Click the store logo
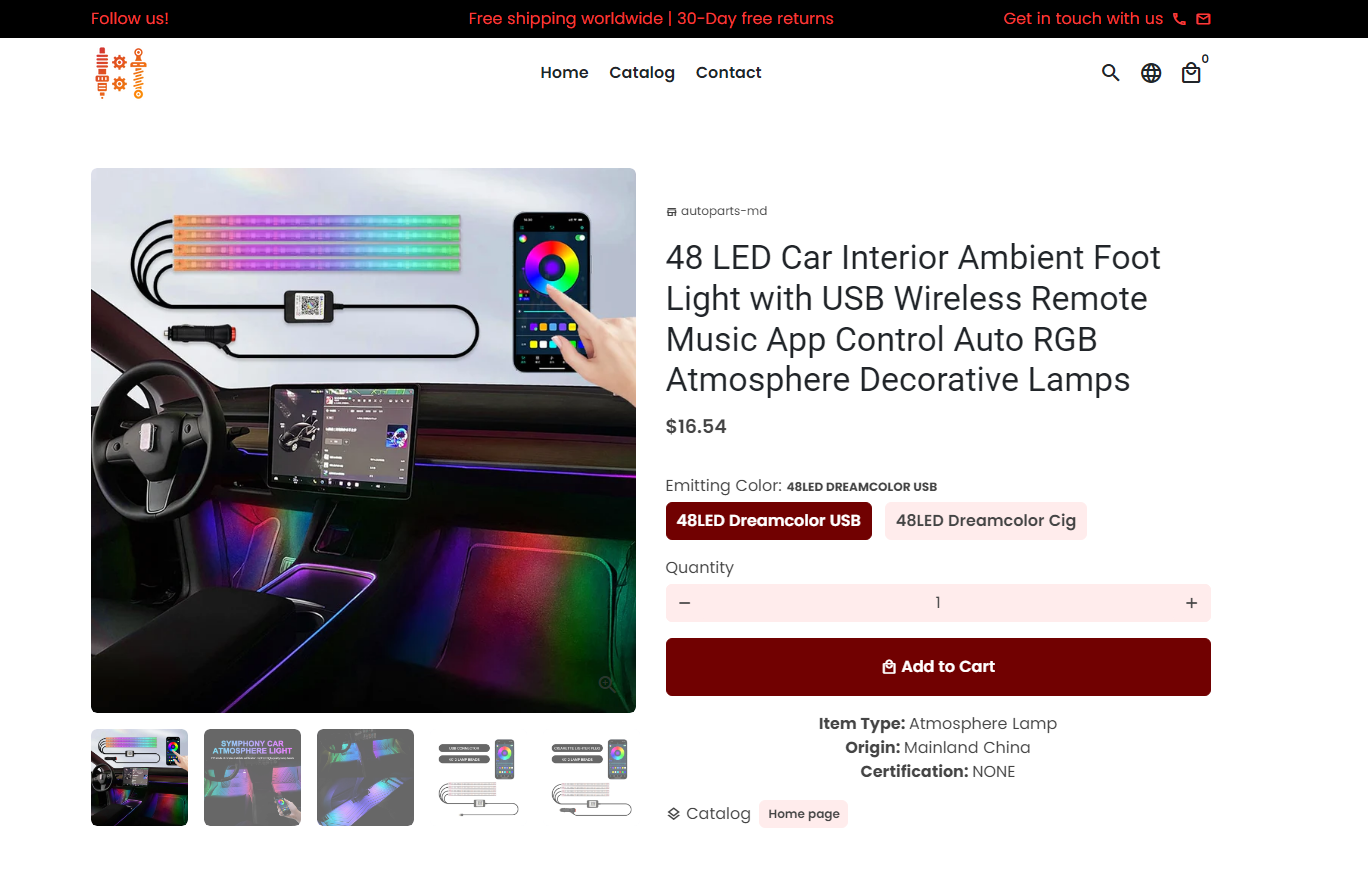 click(x=121, y=73)
